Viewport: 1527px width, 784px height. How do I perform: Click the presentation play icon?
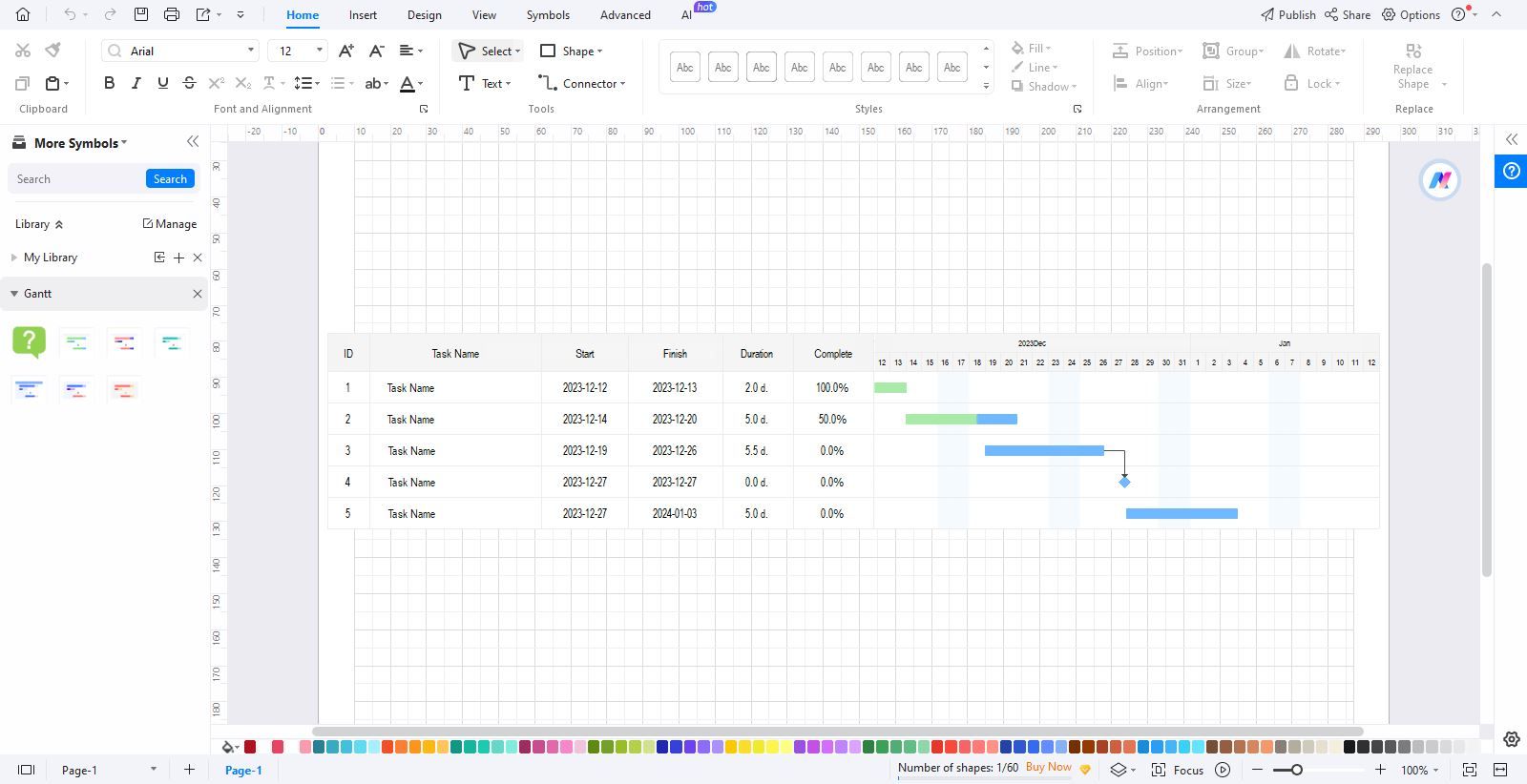(1223, 770)
